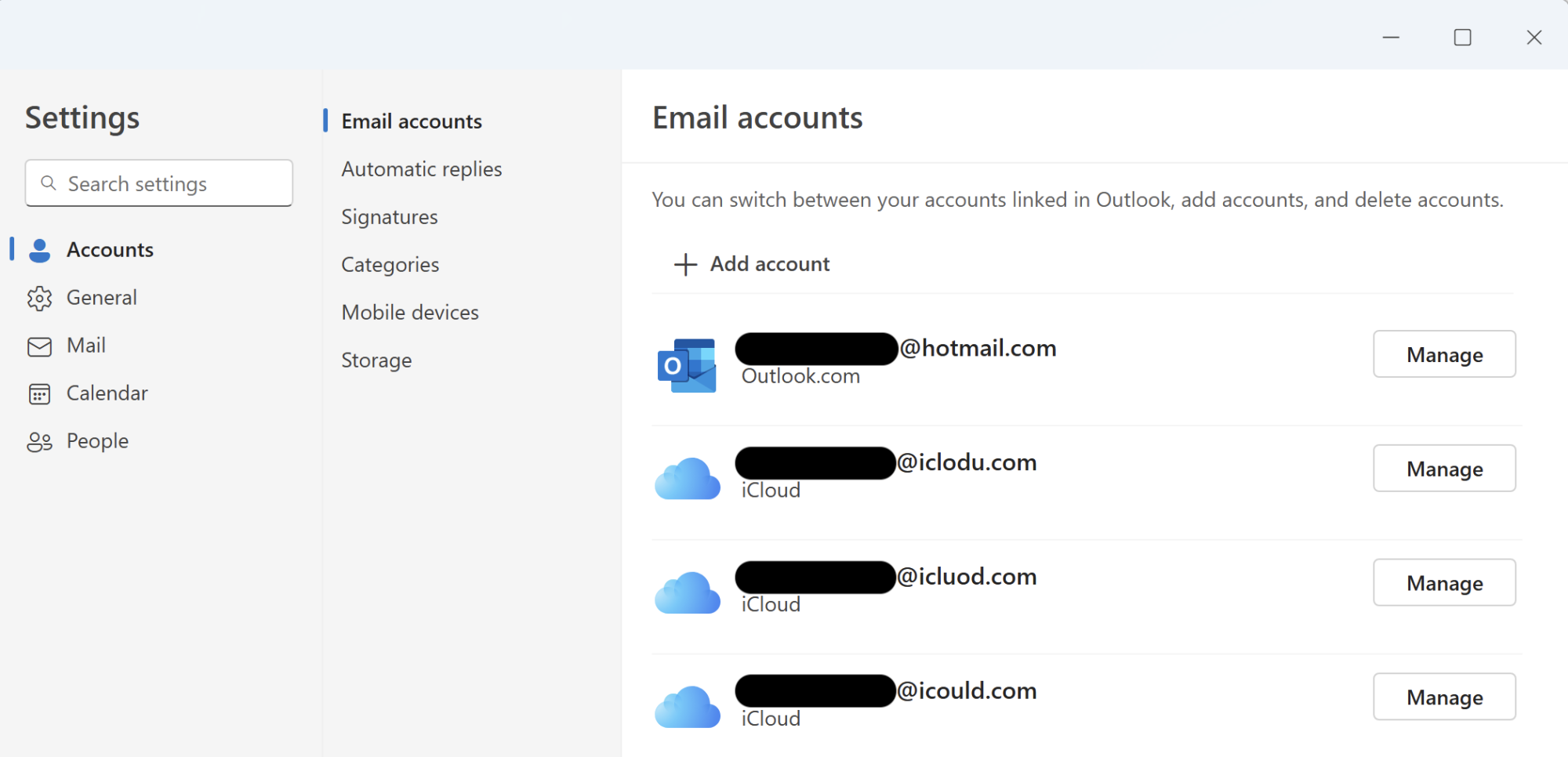1568x757 pixels.
Task: Click the iCloud icon for @iclodu.com account
Action: pos(688,479)
